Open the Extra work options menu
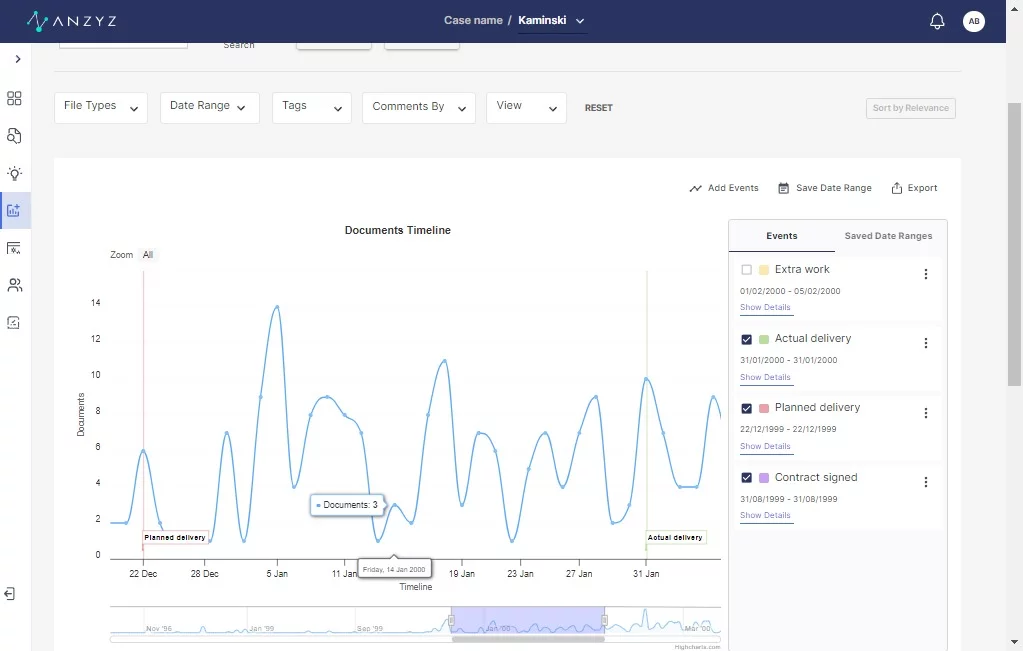 point(925,274)
